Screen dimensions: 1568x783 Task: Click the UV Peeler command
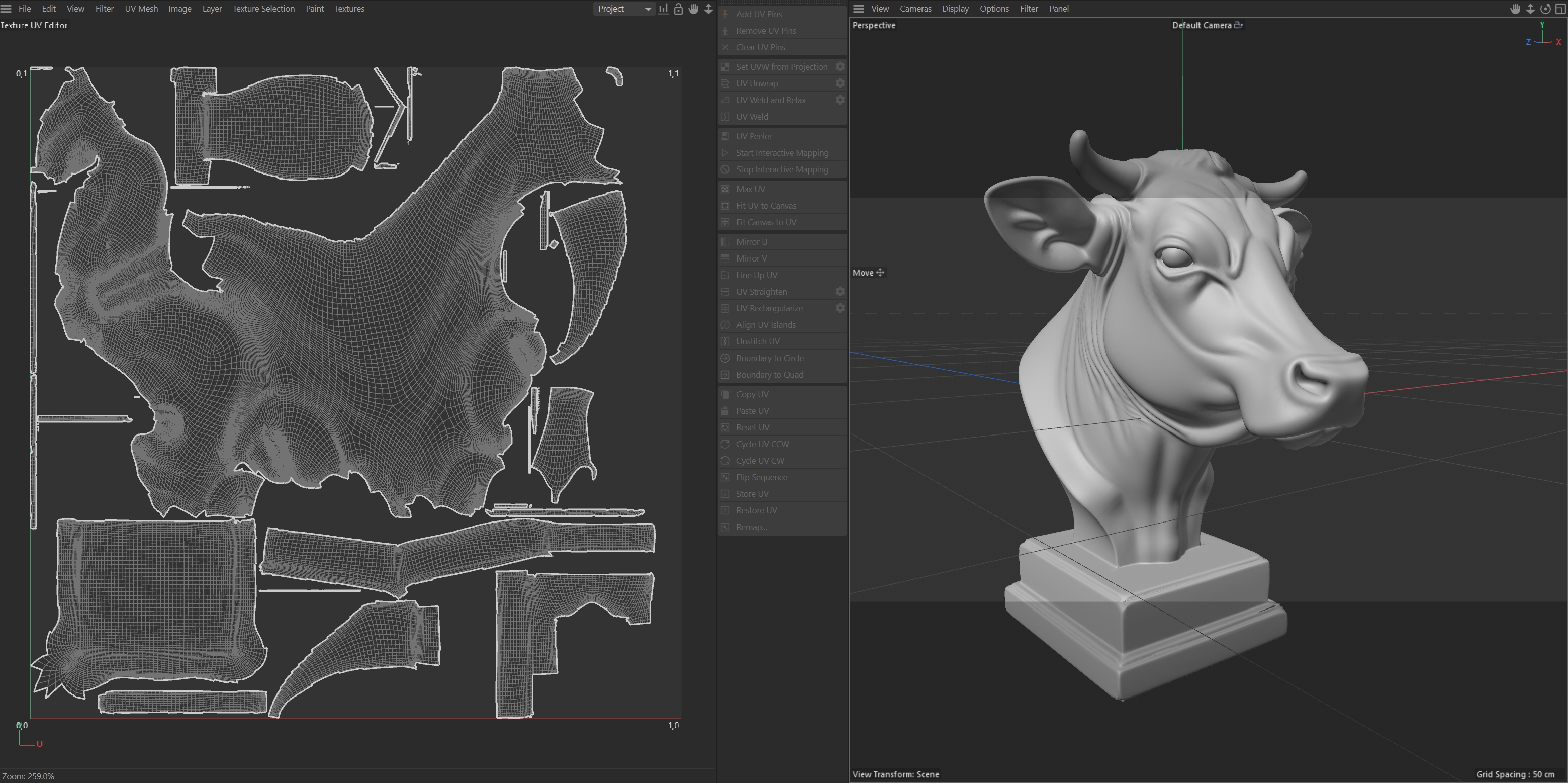(754, 136)
